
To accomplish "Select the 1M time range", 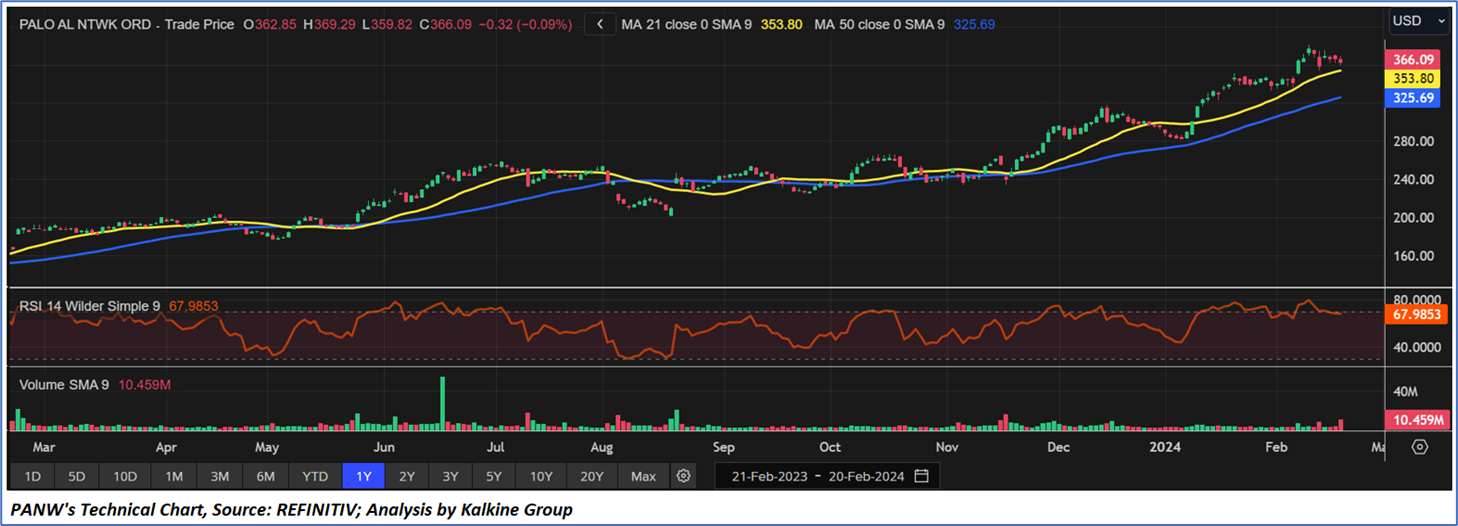I will tap(173, 476).
